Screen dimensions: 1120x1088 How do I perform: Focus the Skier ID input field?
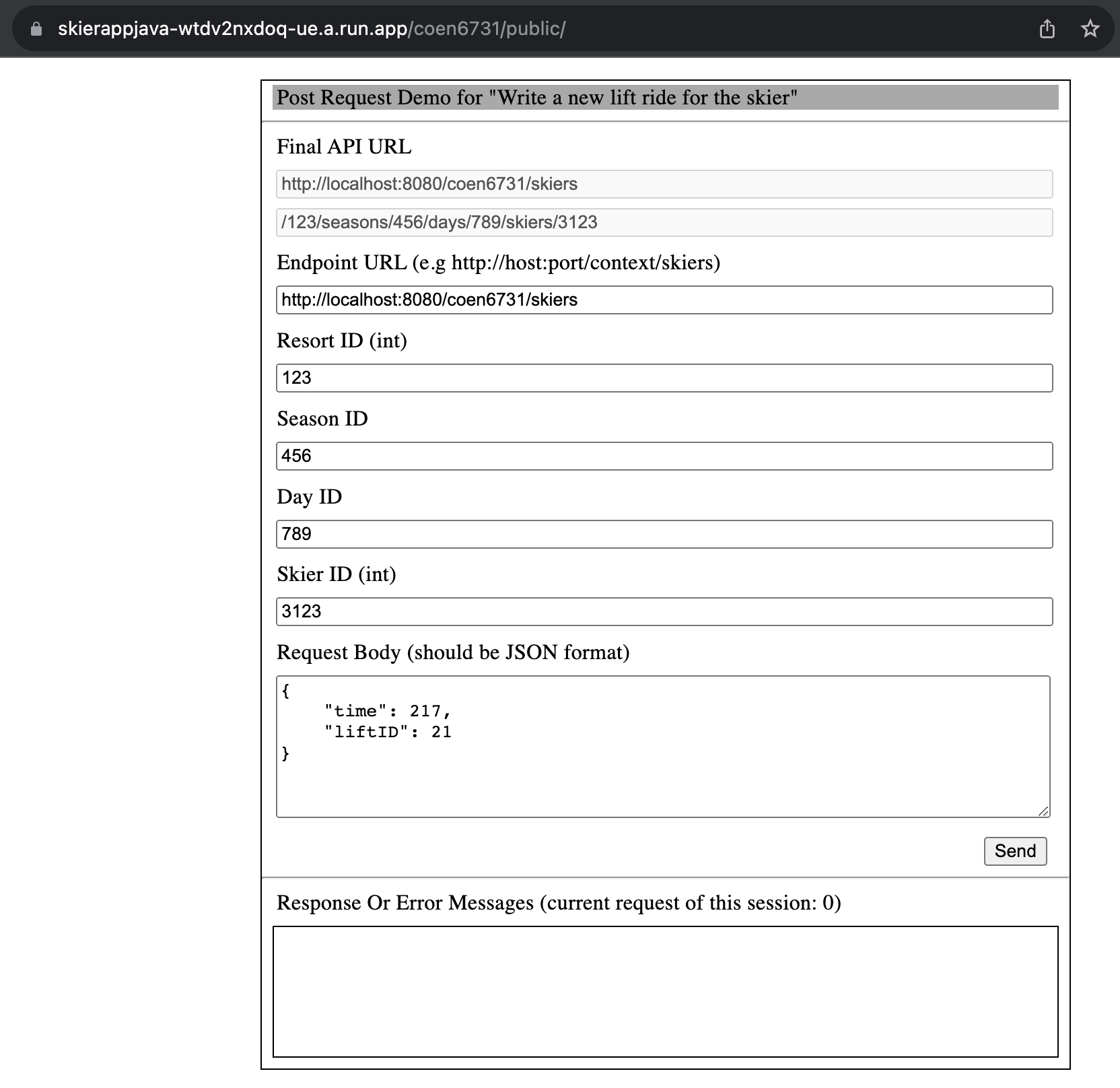coord(664,611)
